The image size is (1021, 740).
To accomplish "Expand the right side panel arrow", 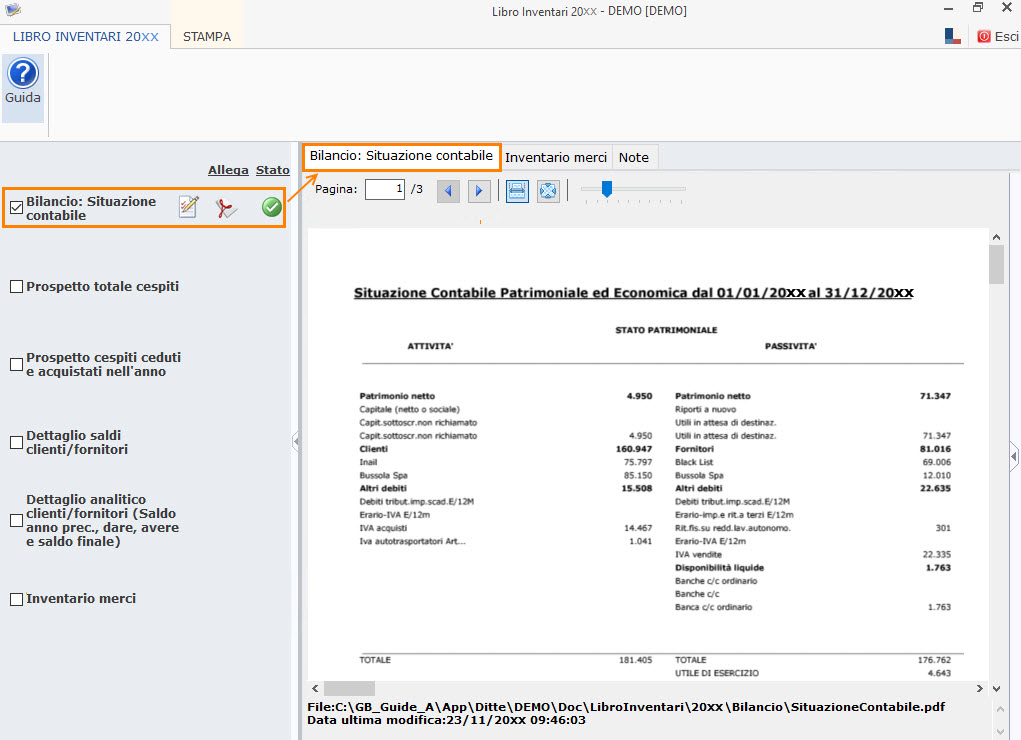I will (x=1014, y=457).
